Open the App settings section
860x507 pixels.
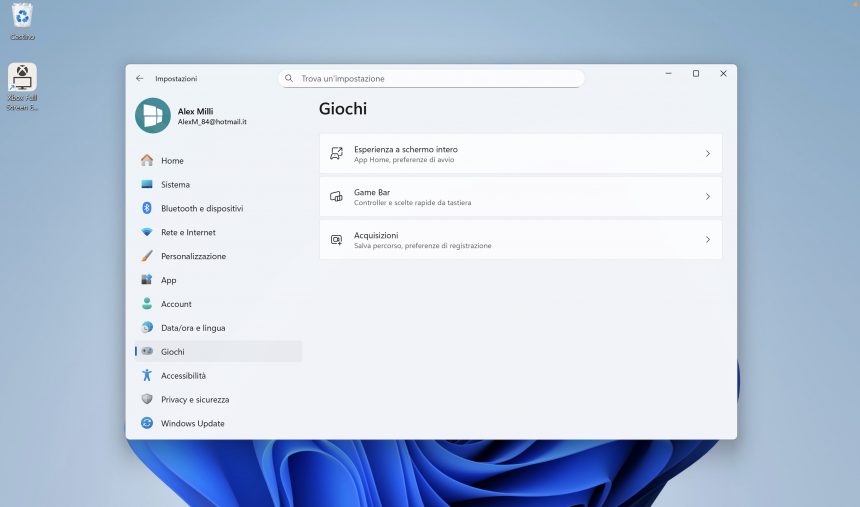click(168, 281)
